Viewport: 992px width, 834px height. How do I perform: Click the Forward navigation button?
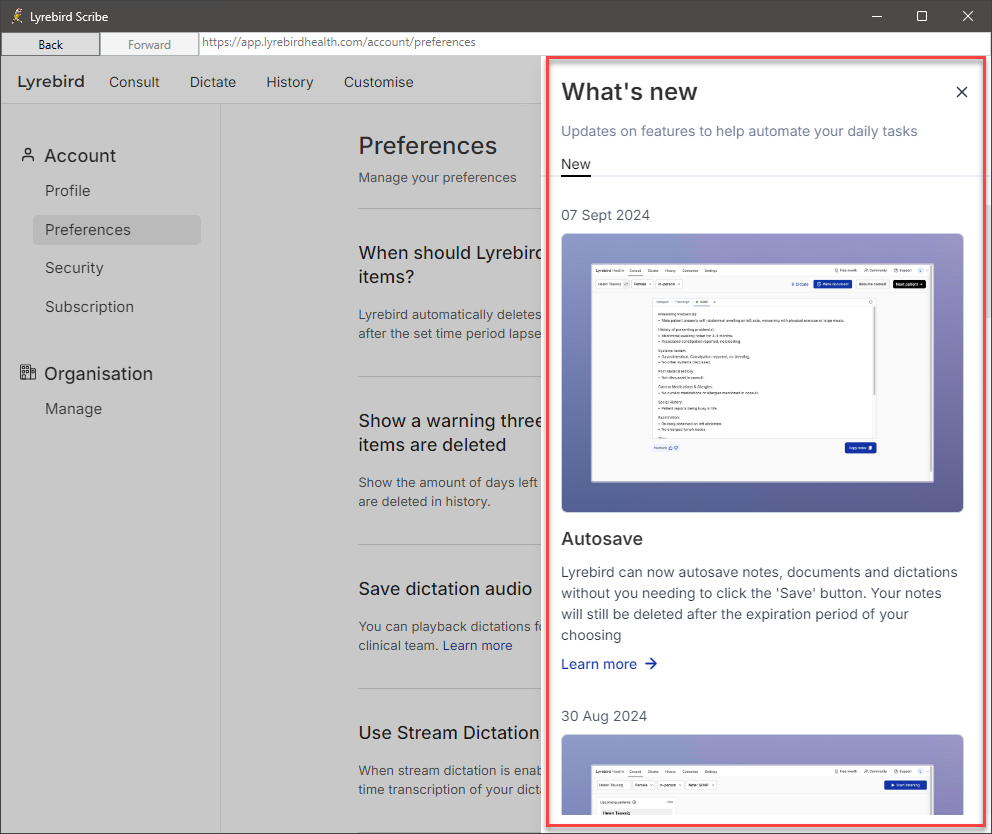tap(149, 44)
